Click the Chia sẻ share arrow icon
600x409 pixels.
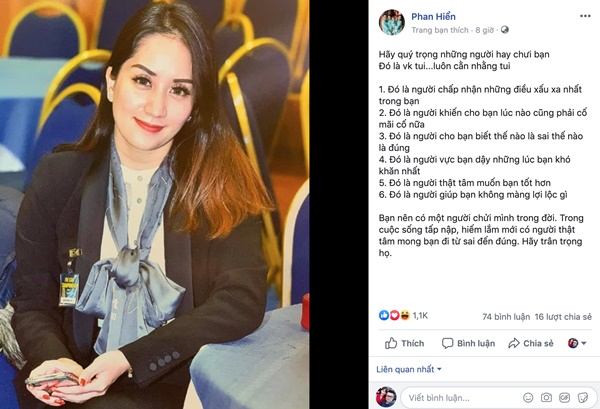coord(514,343)
